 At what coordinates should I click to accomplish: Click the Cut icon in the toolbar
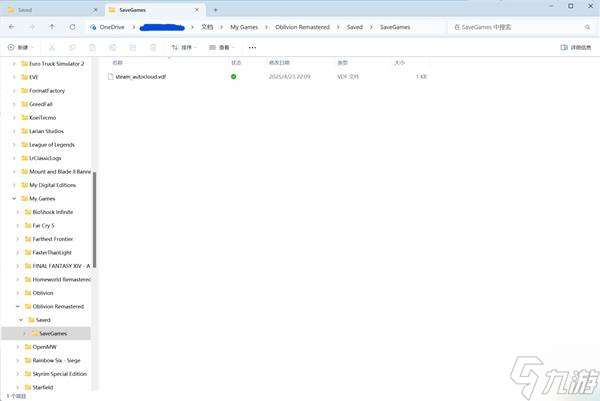pos(52,47)
